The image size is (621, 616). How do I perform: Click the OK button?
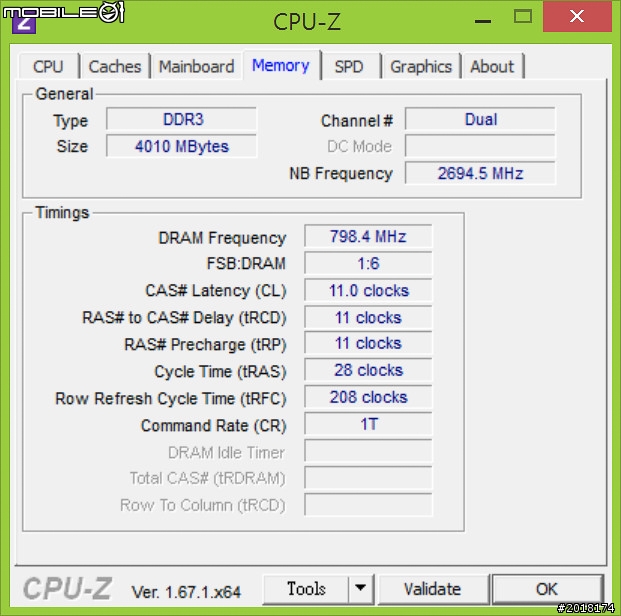(547, 589)
